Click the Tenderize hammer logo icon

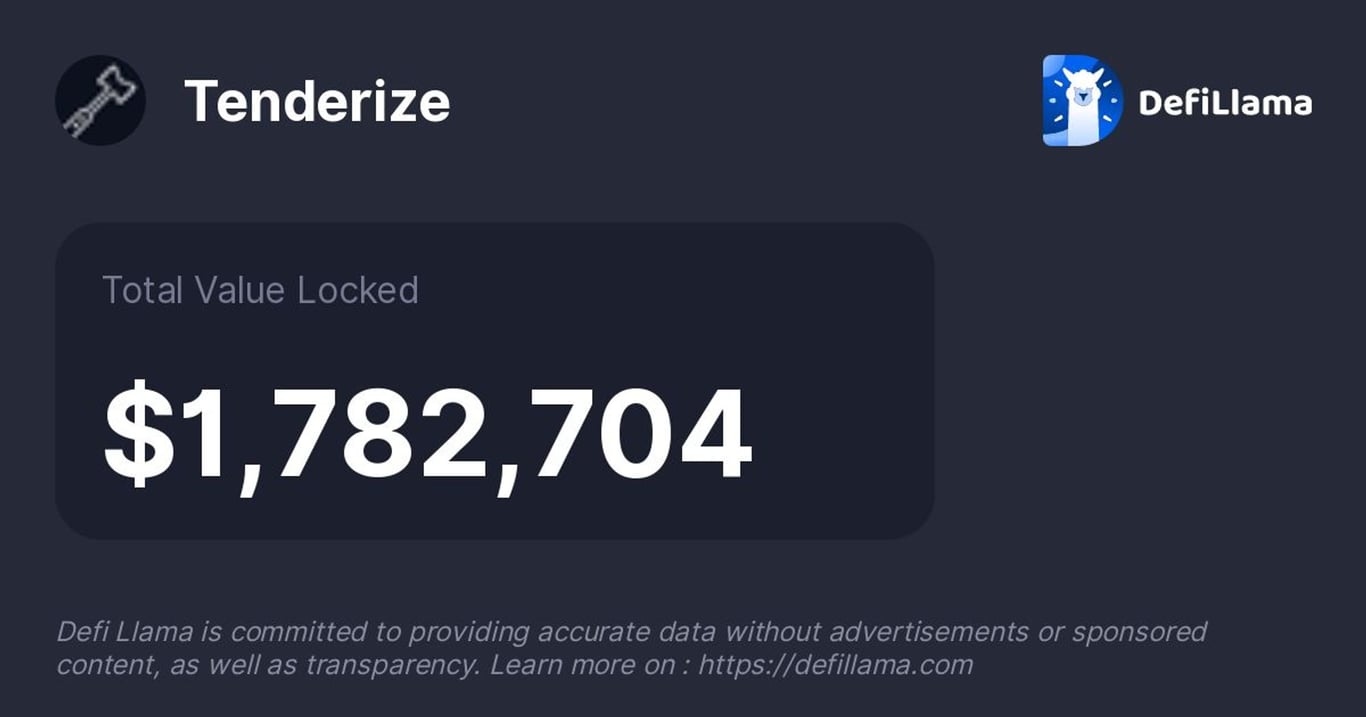pos(100,101)
